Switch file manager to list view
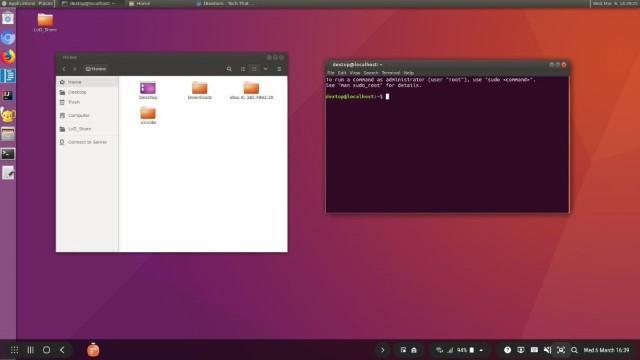Image resolution: width=640 pixels, height=360 pixels. pyautogui.click(x=243, y=69)
